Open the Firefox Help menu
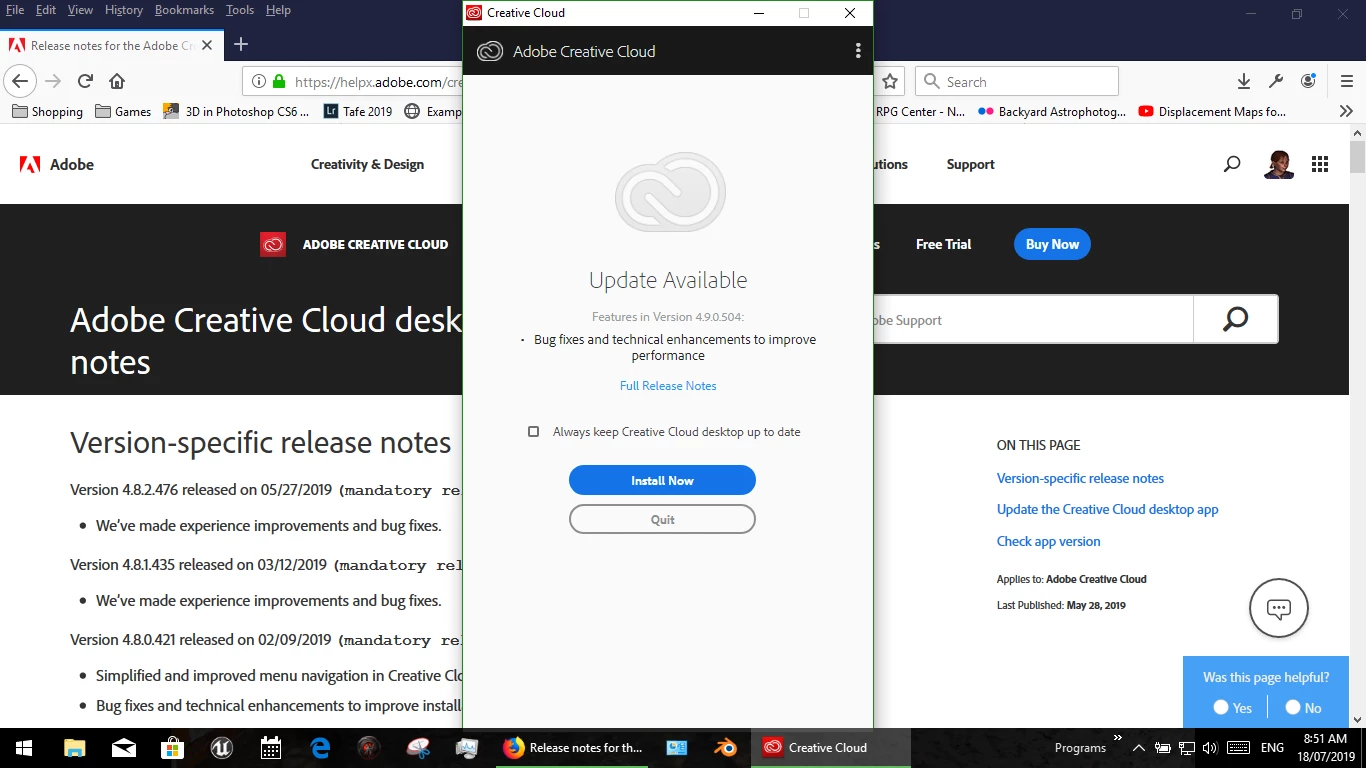The height and width of the screenshot is (768, 1366). [x=278, y=10]
